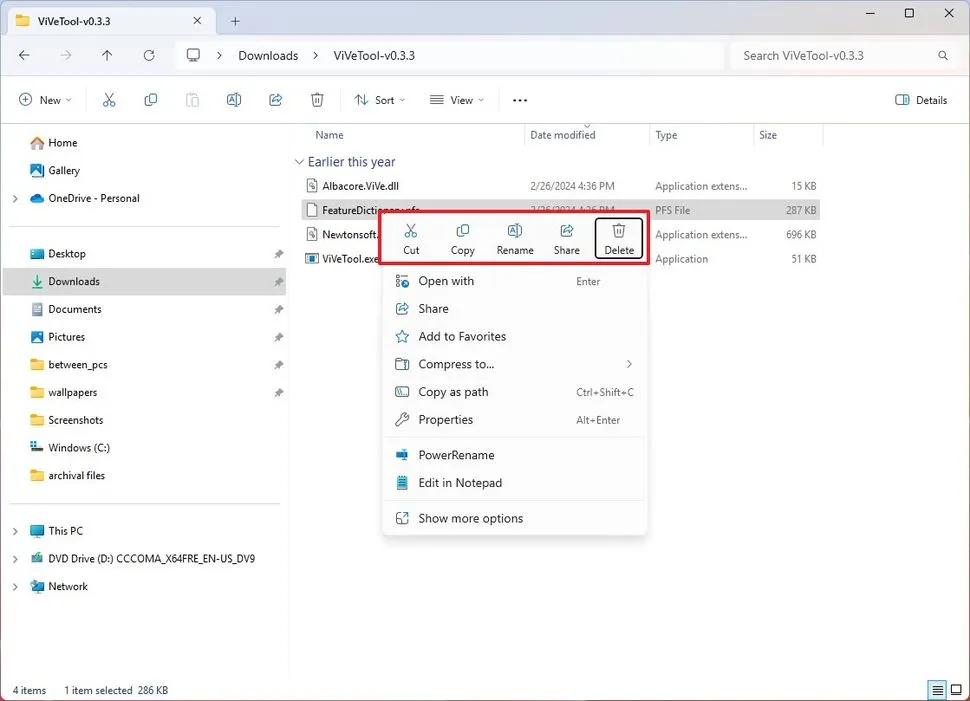Viewport: 970px width, 701px height.
Task: Navigate up one folder level
Action: click(107, 56)
